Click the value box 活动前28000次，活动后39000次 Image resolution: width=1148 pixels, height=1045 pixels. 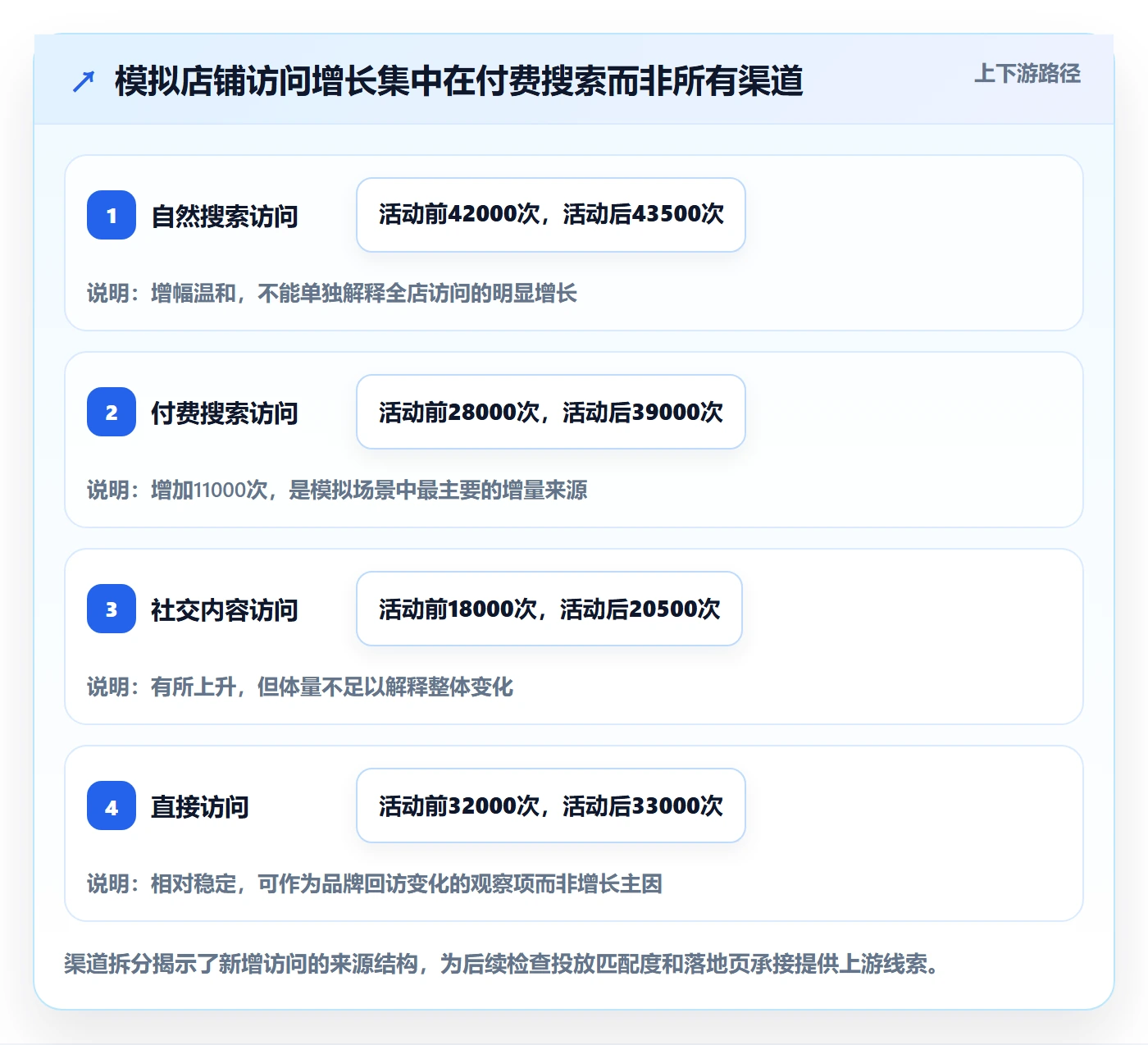point(551,412)
